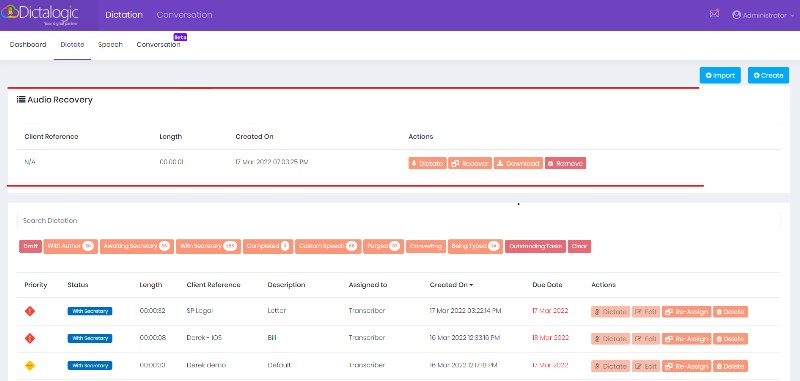
Task: Switch to the Conversation beta tab
Action: 159,44
